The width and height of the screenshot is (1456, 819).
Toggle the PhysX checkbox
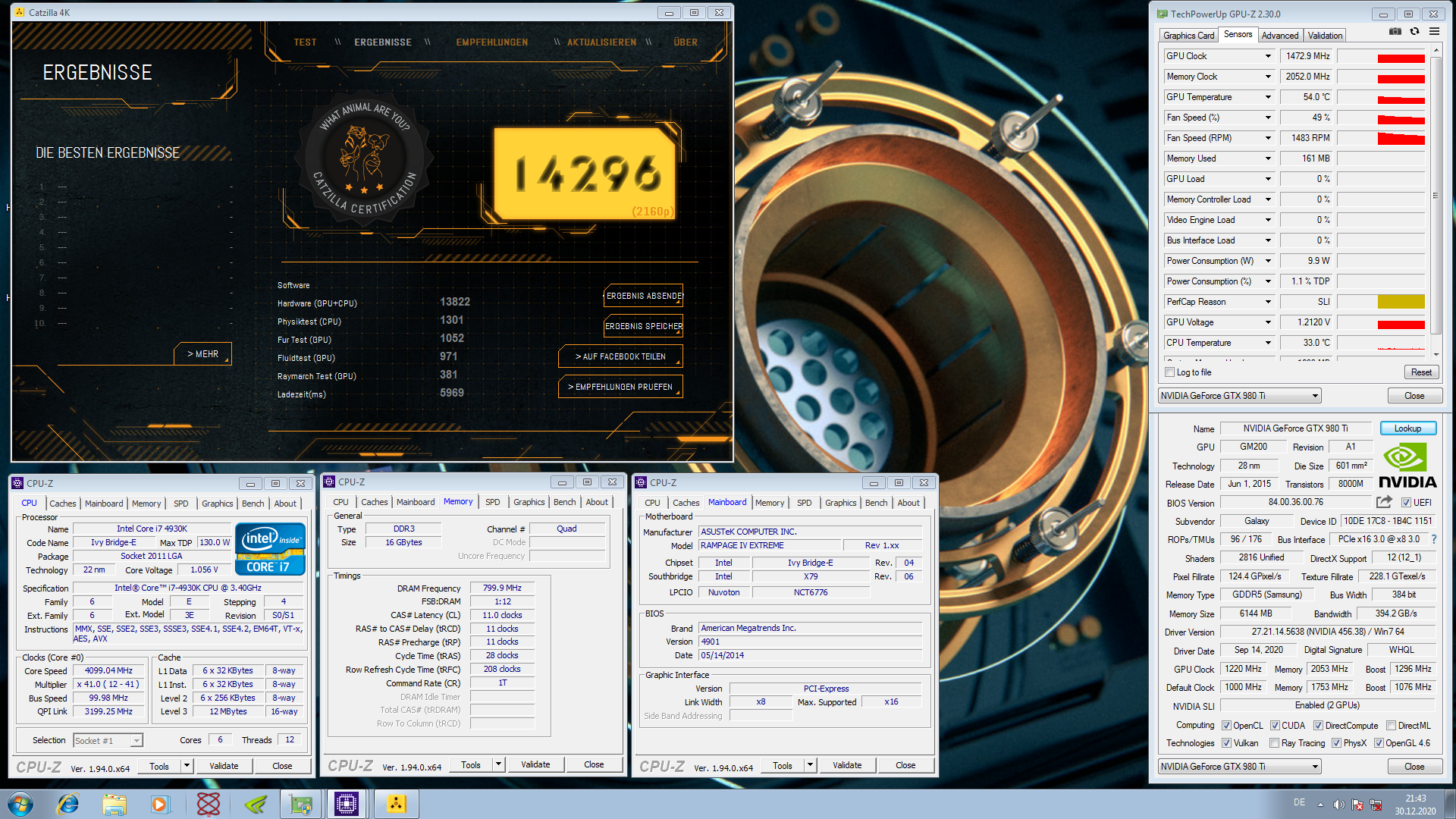pyautogui.click(x=1336, y=743)
